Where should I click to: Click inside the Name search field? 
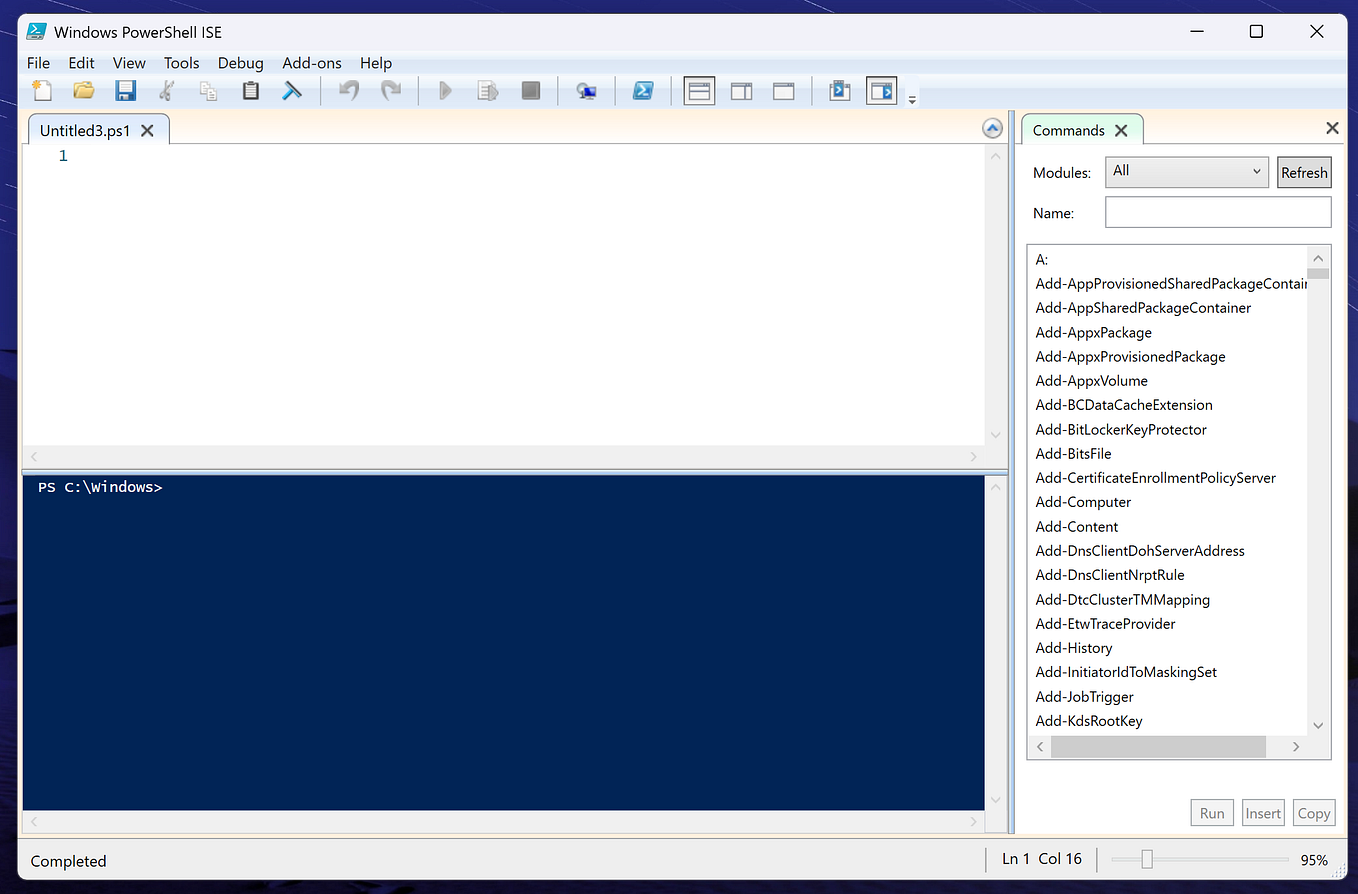pyautogui.click(x=1218, y=212)
